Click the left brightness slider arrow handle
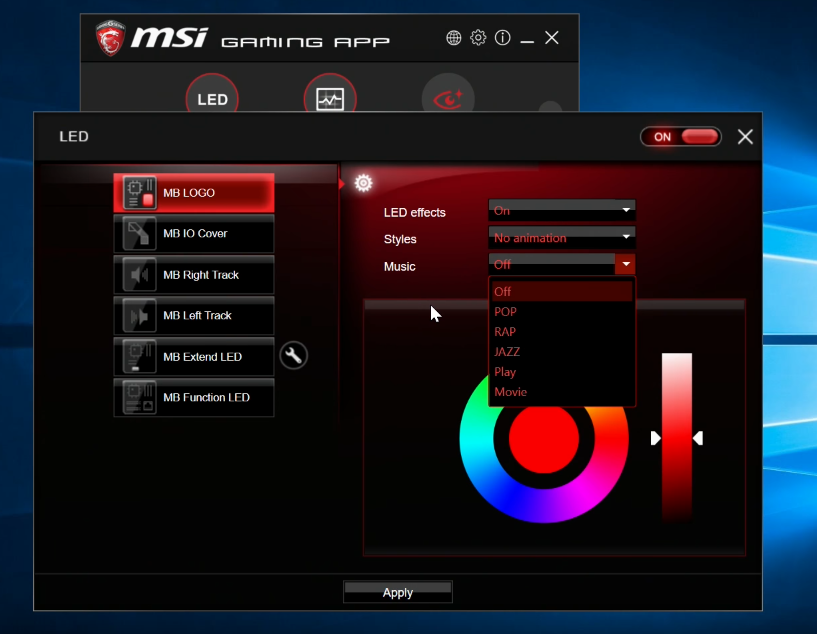 [x=655, y=438]
